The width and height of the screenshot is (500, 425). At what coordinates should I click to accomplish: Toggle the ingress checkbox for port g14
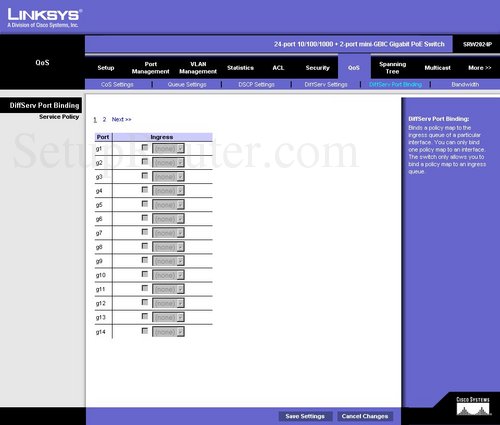coord(145,331)
